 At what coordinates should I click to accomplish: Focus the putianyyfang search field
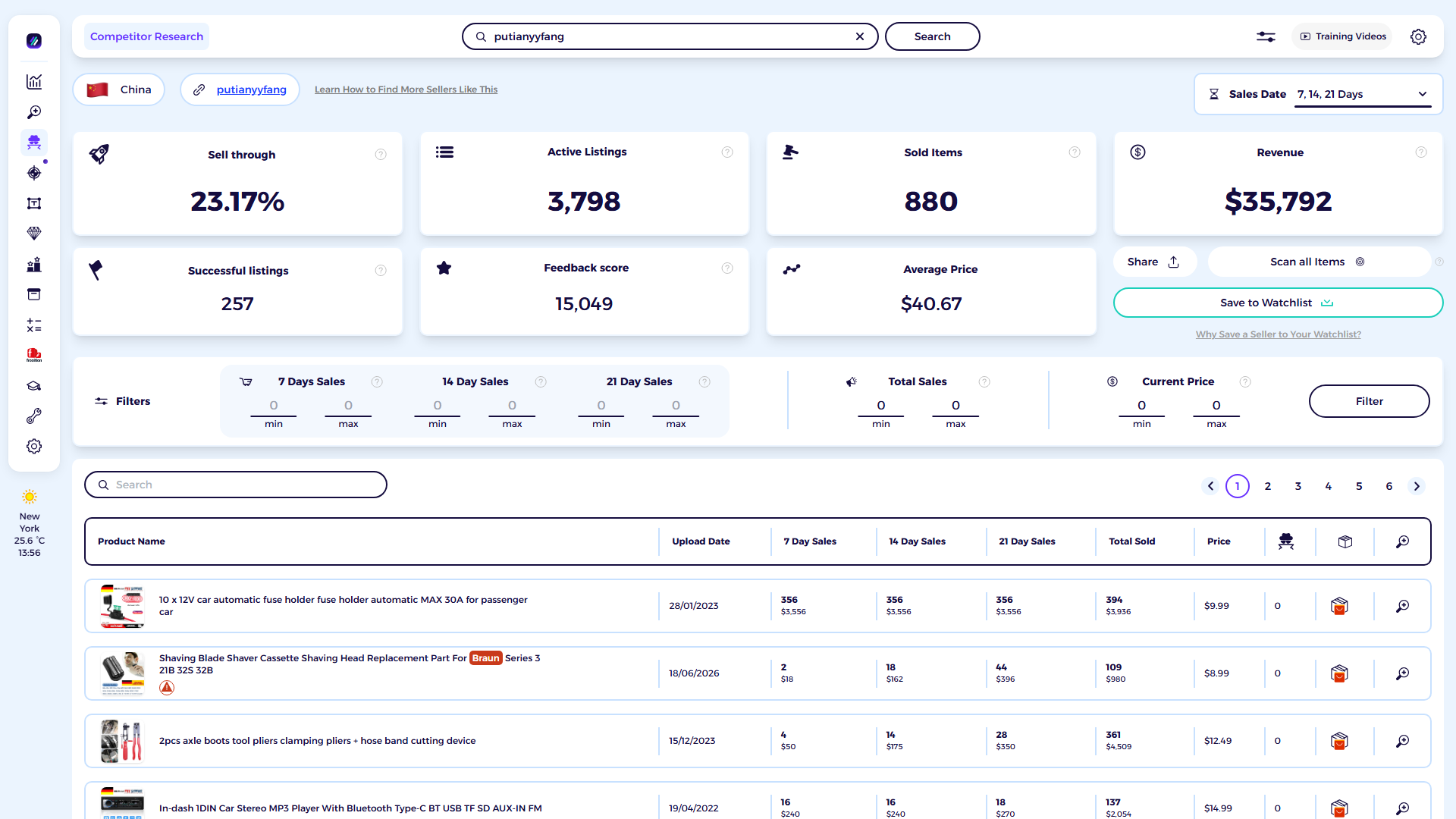tap(670, 36)
